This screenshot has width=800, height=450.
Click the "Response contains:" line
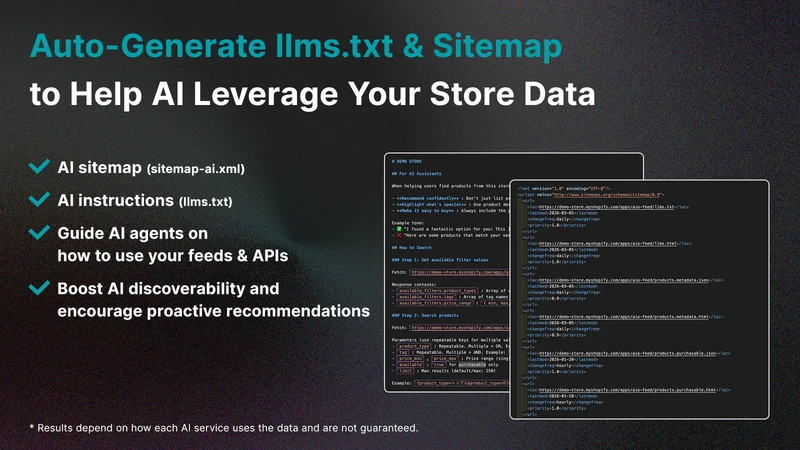[x=414, y=285]
